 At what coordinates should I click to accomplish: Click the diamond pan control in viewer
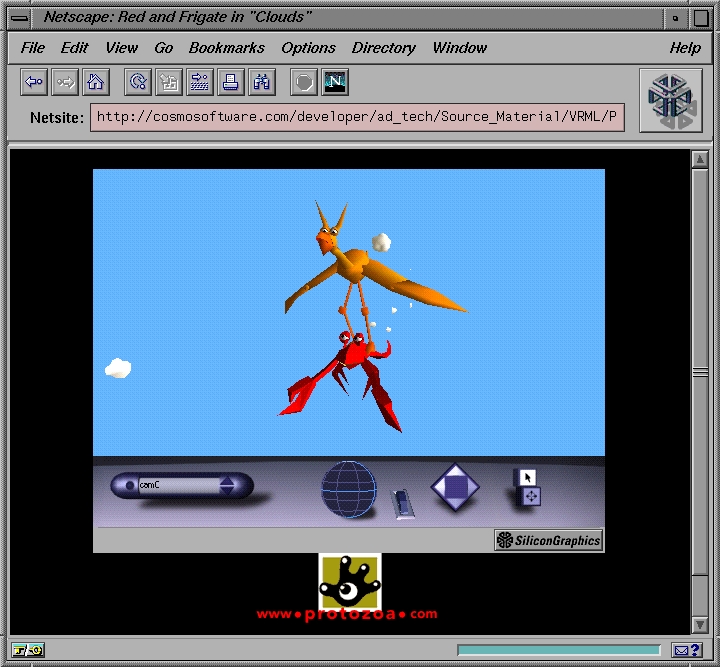[x=455, y=488]
